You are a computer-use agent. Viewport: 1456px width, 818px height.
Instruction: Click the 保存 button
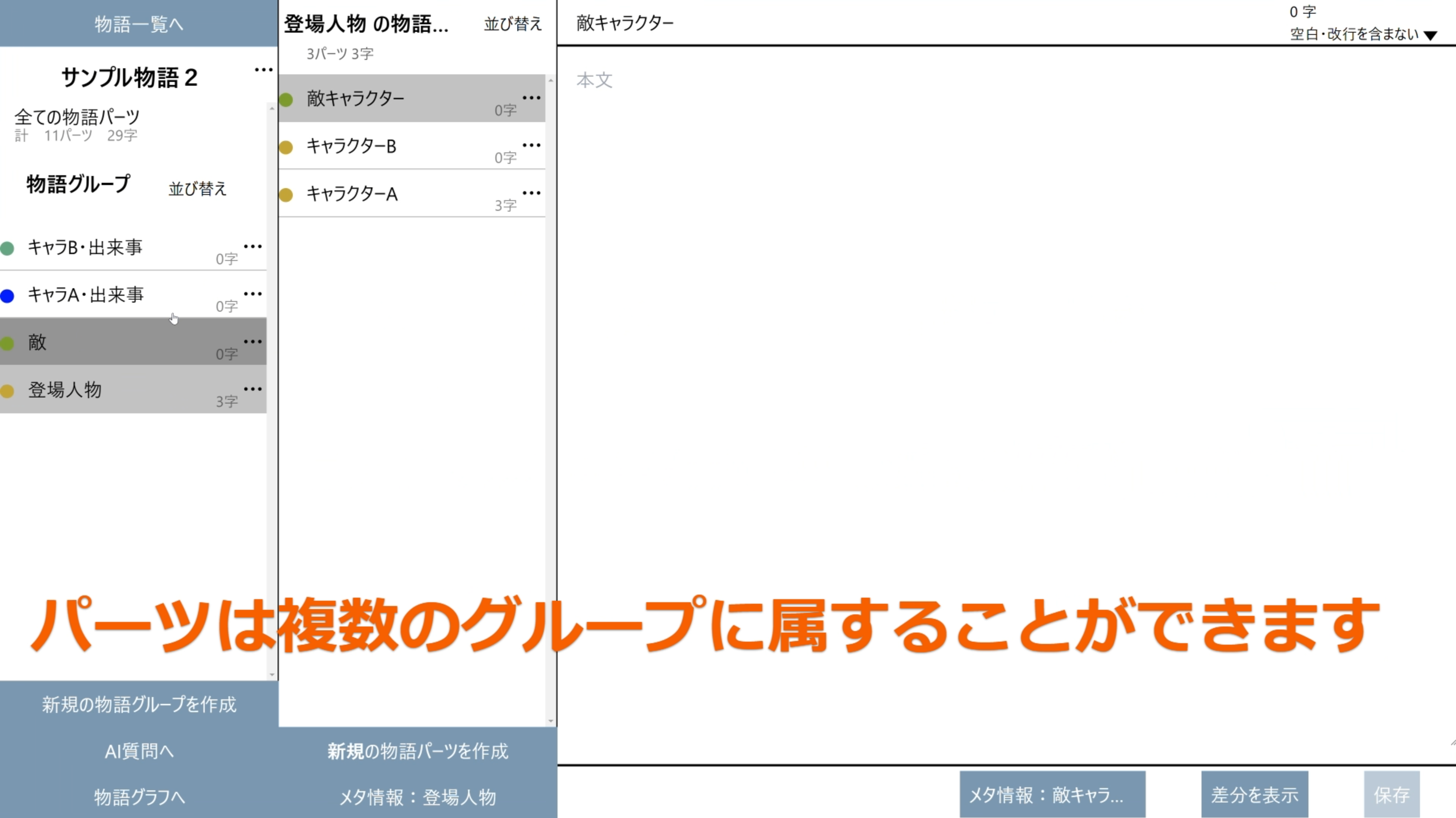click(x=1392, y=794)
